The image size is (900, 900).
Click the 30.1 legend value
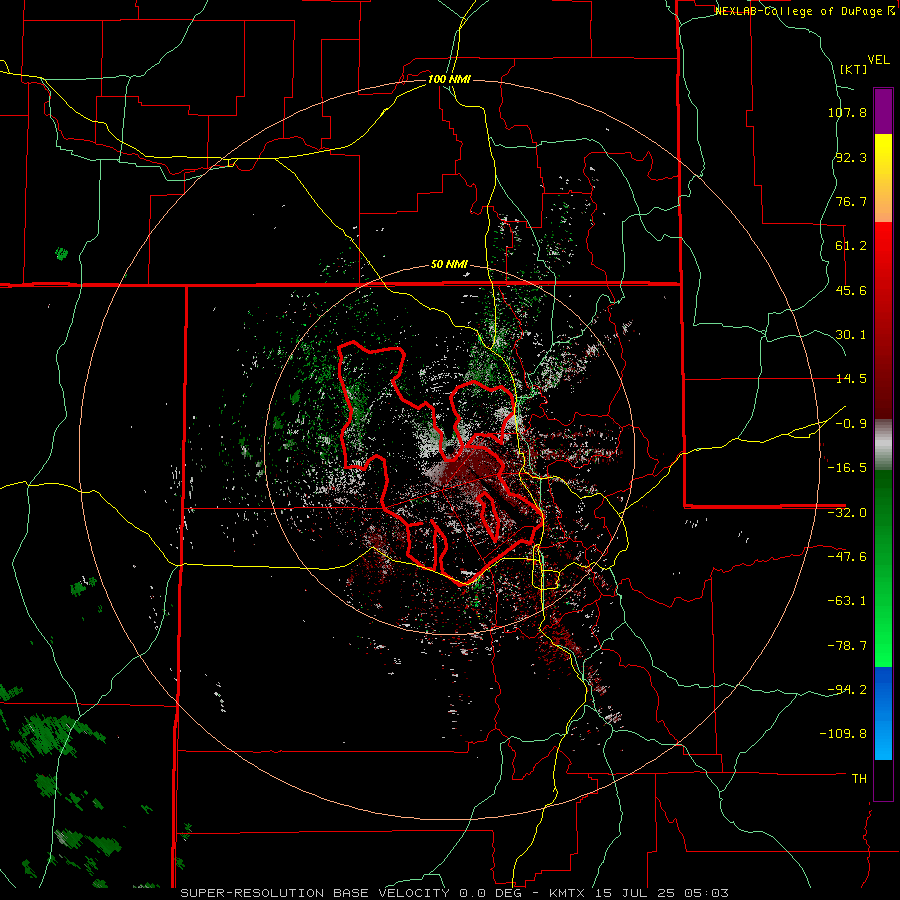pyautogui.click(x=851, y=335)
